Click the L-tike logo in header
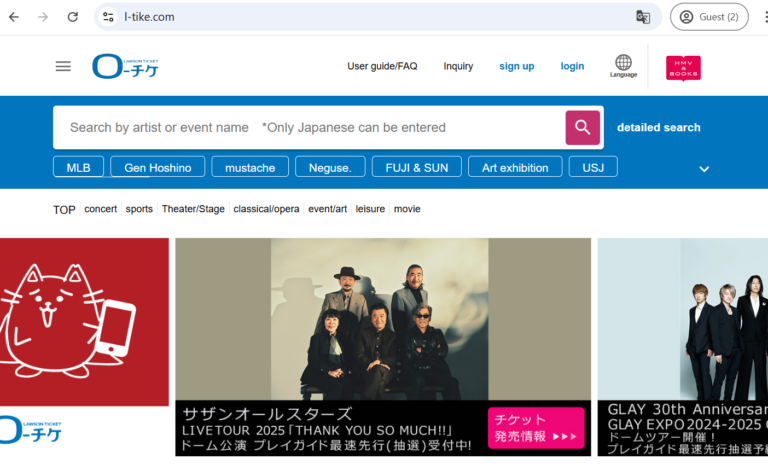This screenshot has width=768, height=476. [125, 66]
